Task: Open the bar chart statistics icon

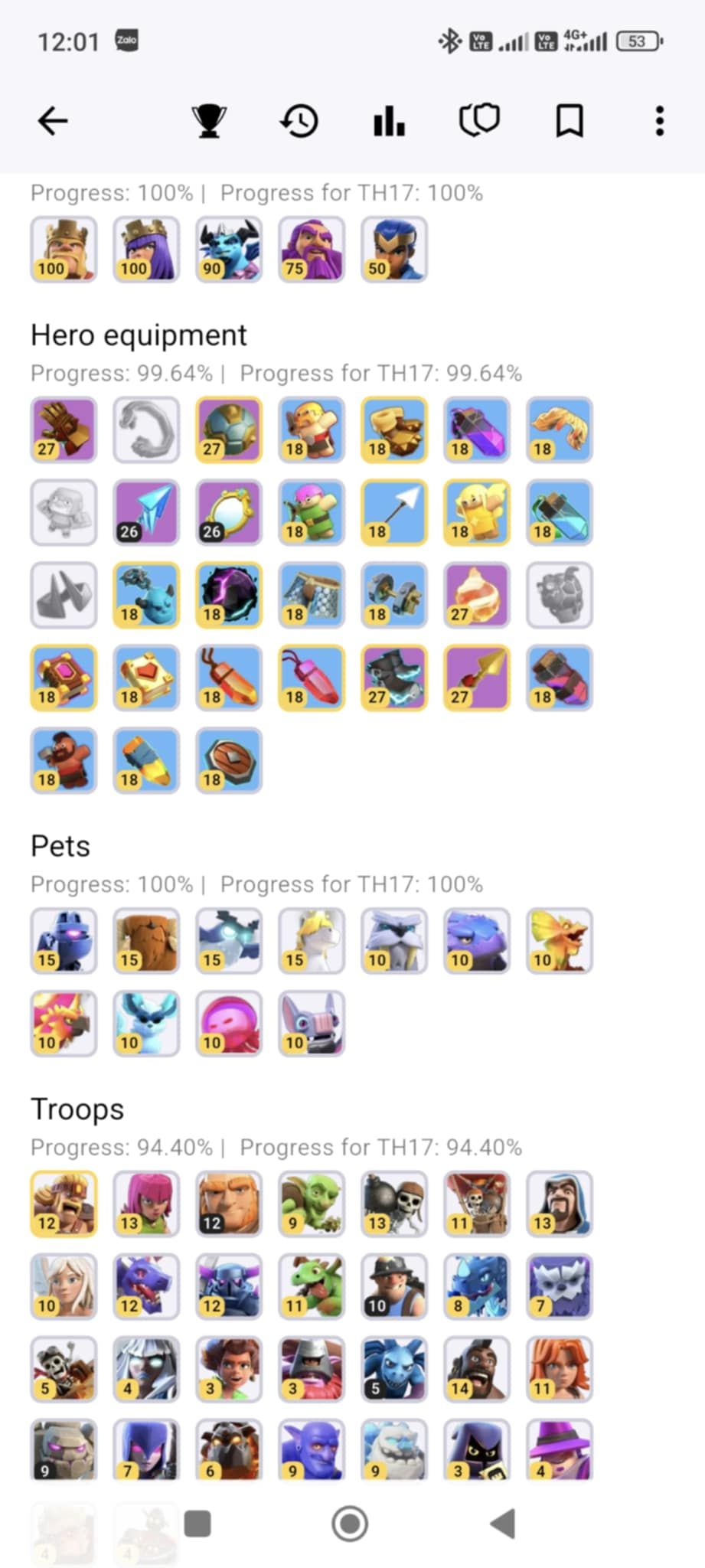Action: click(389, 121)
